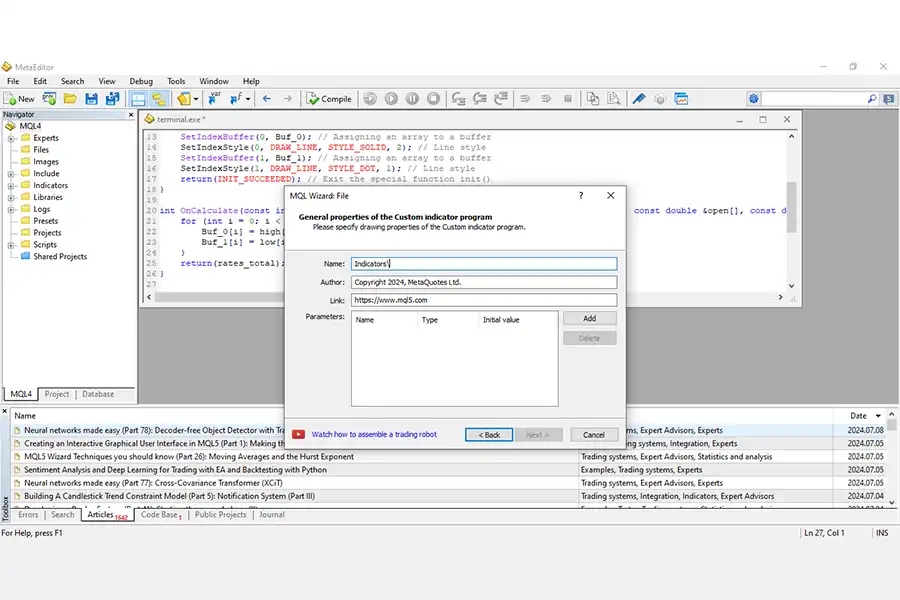Click the chart window toolbar icon
The height and width of the screenshot is (600, 900).
681,99
